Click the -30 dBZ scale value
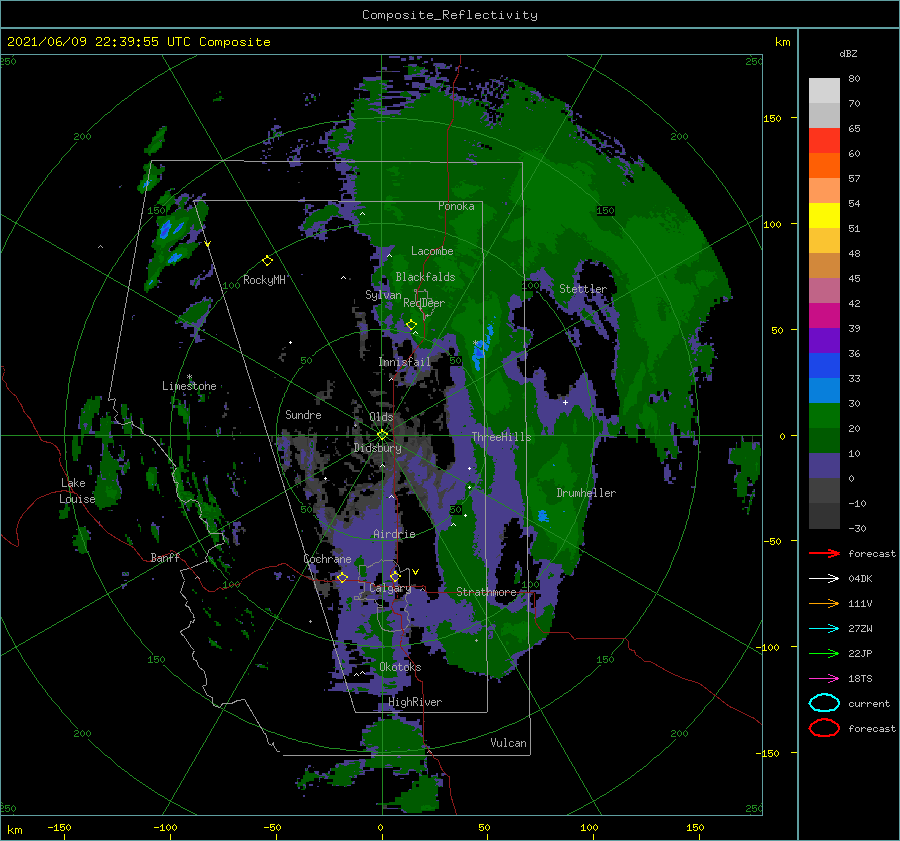Image resolution: width=900 pixels, height=841 pixels. tap(857, 528)
